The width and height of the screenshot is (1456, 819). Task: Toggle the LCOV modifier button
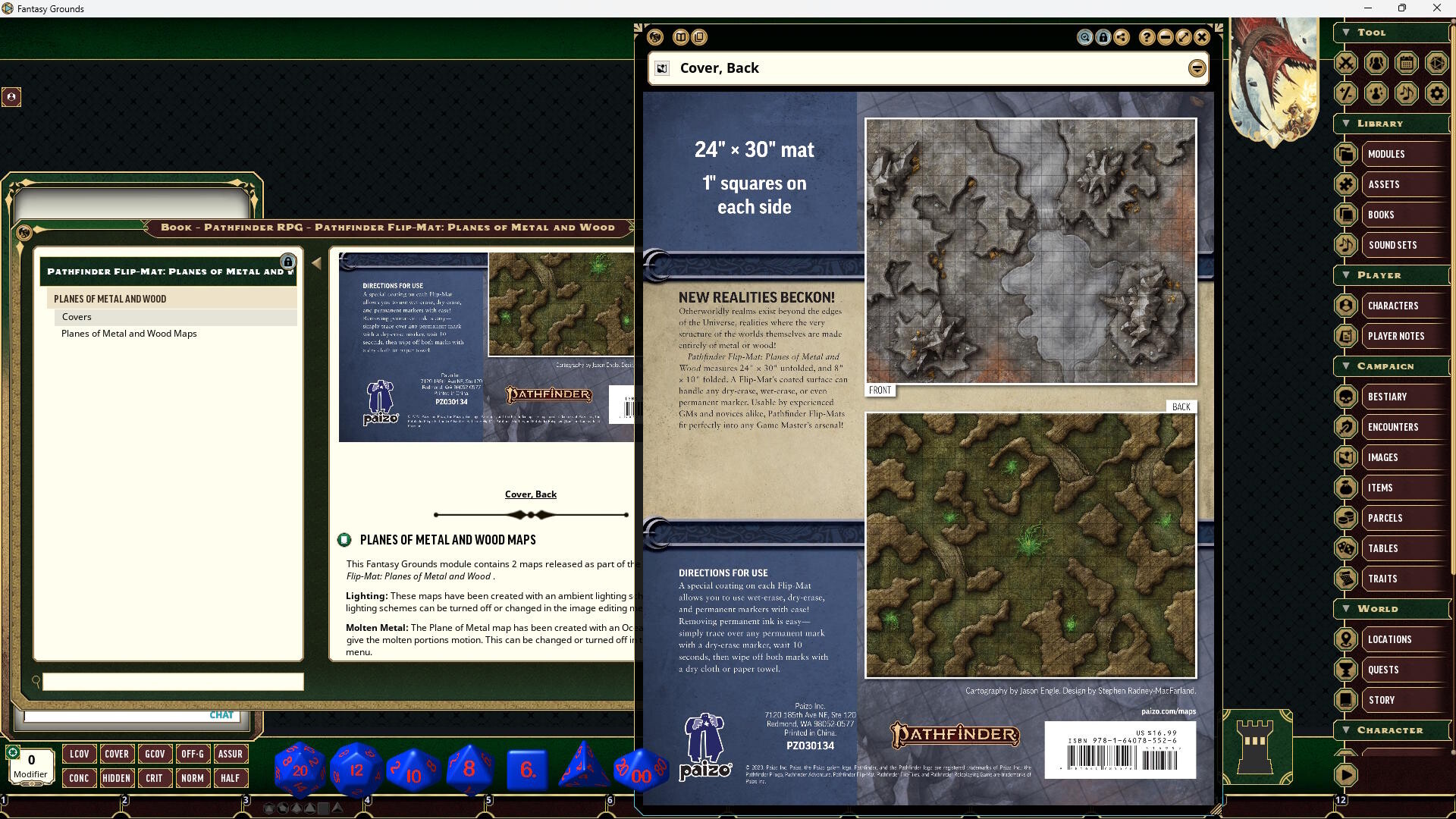point(79,754)
